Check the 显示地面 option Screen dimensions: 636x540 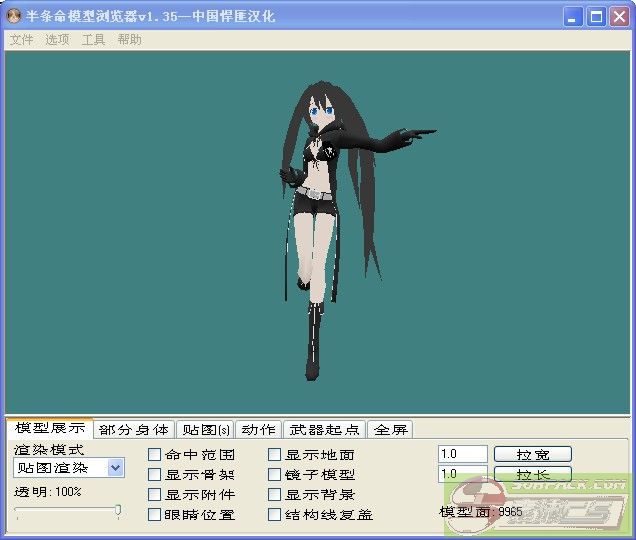(x=275, y=455)
